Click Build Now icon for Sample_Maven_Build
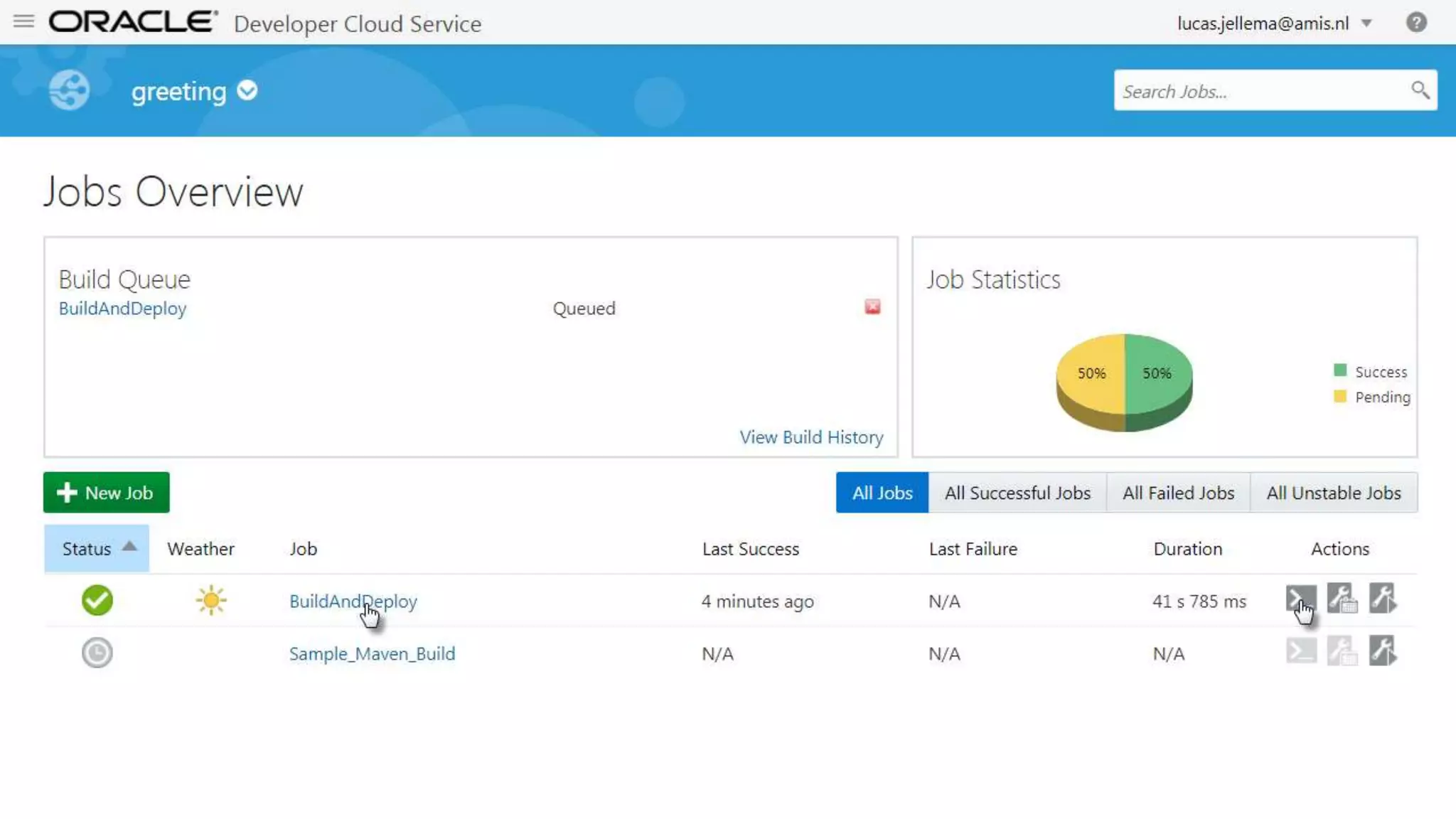Screen dimensions: 1456x819 pyautogui.click(x=1383, y=651)
